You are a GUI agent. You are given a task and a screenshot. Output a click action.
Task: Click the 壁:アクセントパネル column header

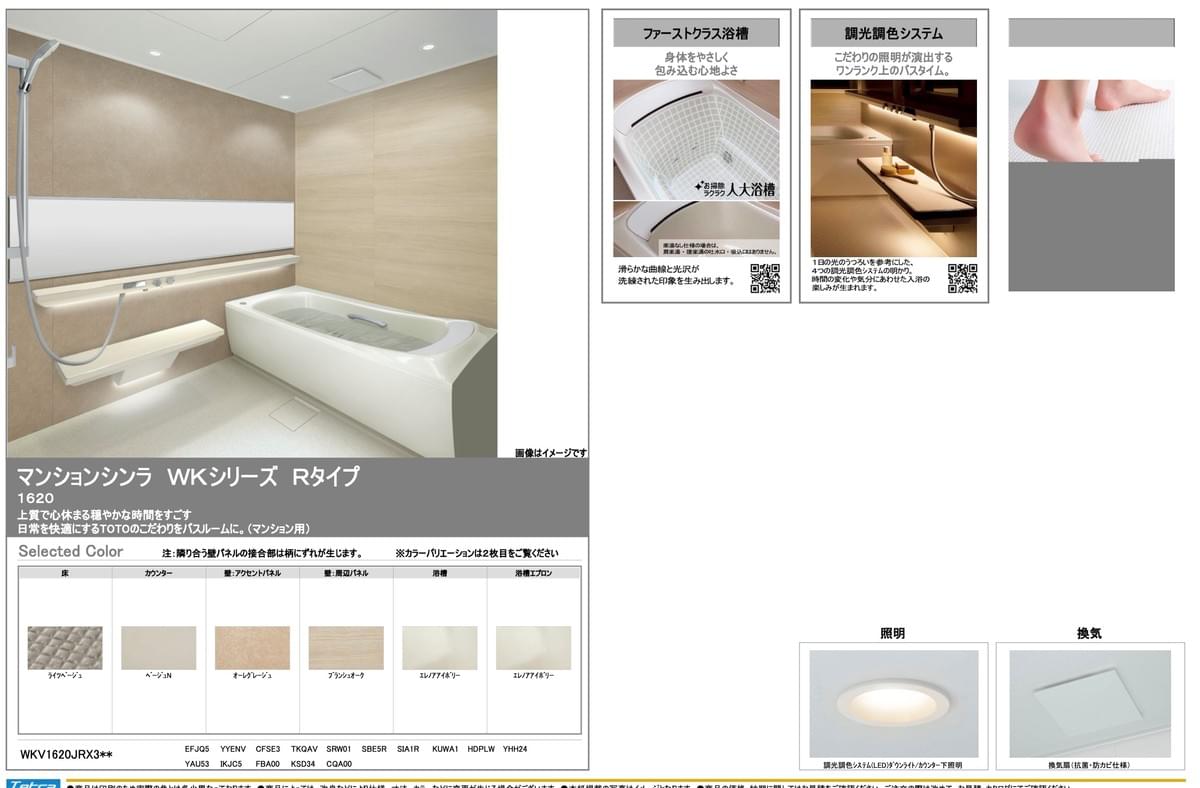coord(252,574)
